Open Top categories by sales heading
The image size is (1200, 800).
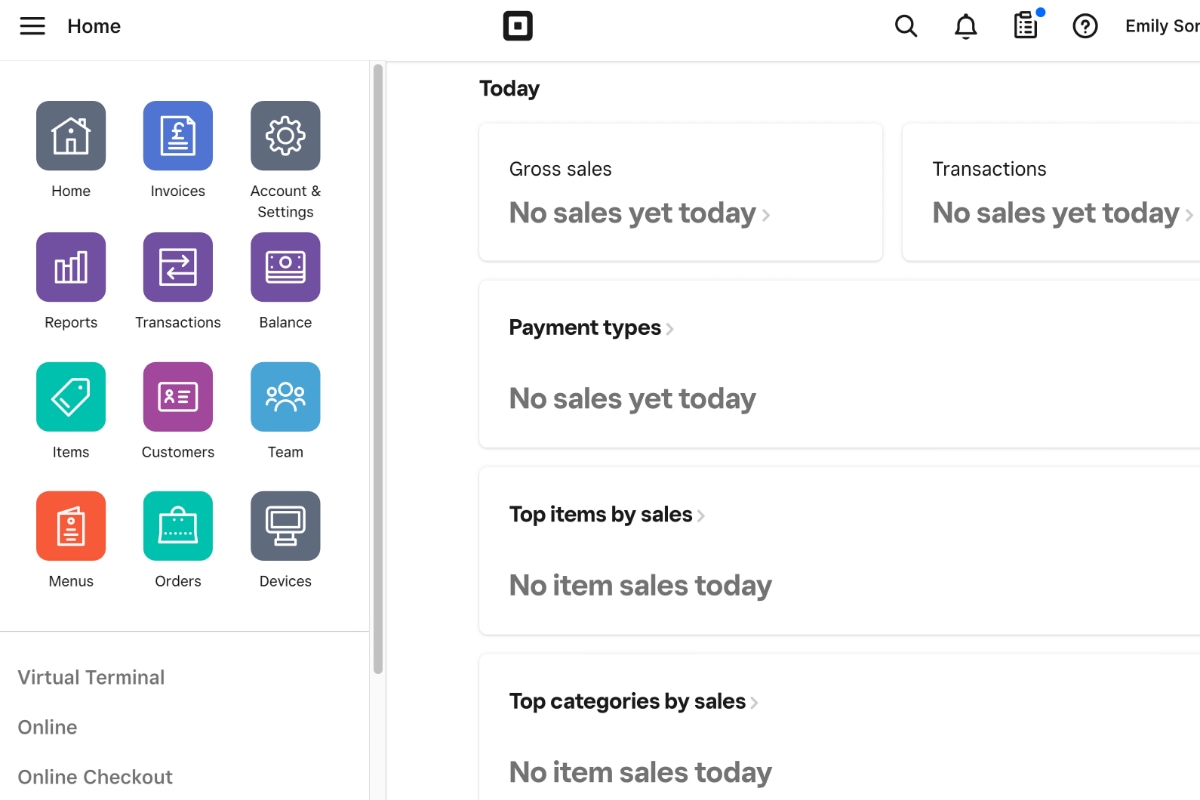point(627,702)
